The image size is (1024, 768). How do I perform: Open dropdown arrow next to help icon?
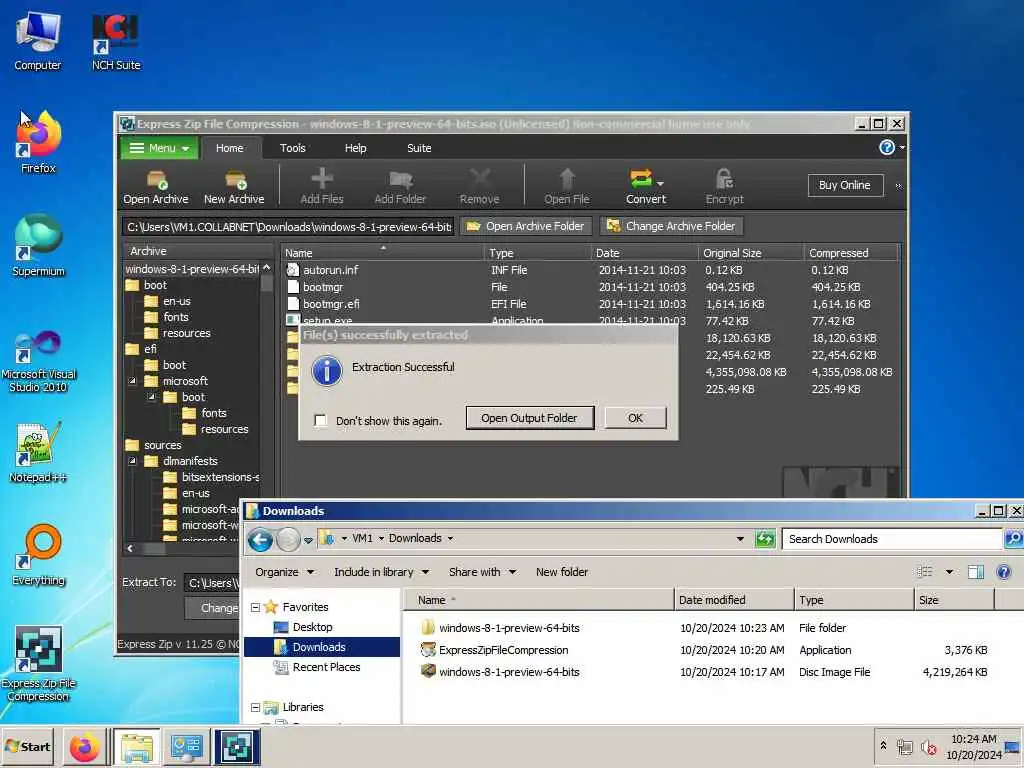click(x=903, y=148)
